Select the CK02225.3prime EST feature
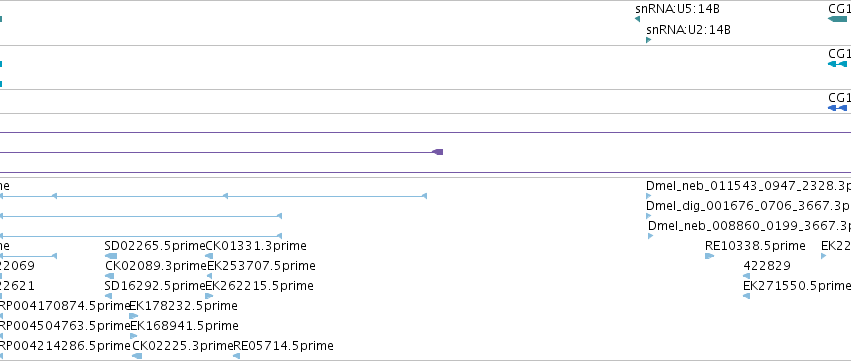851x361 pixels. (x=137, y=356)
